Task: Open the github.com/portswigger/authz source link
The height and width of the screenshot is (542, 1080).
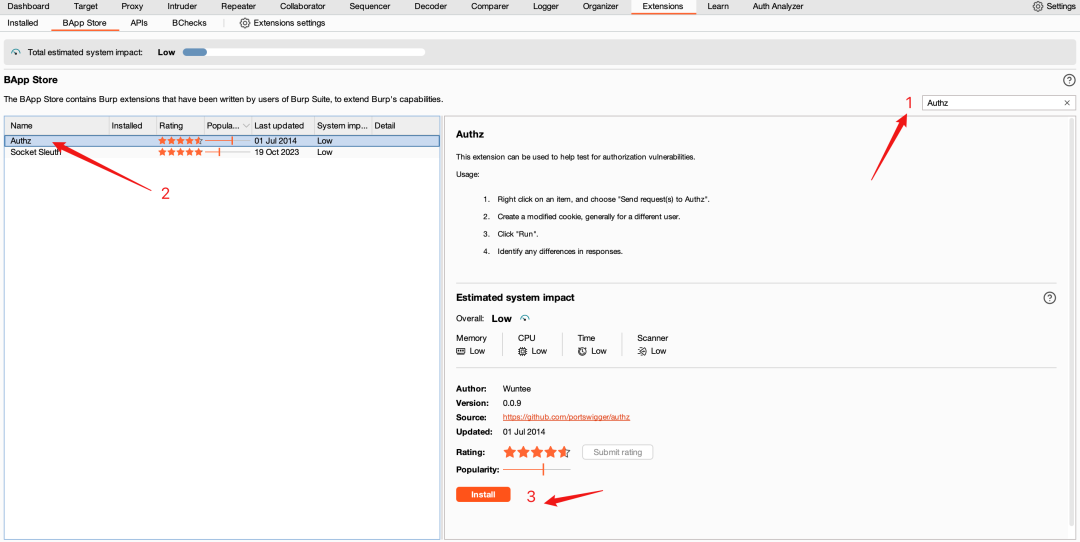Action: [566, 417]
